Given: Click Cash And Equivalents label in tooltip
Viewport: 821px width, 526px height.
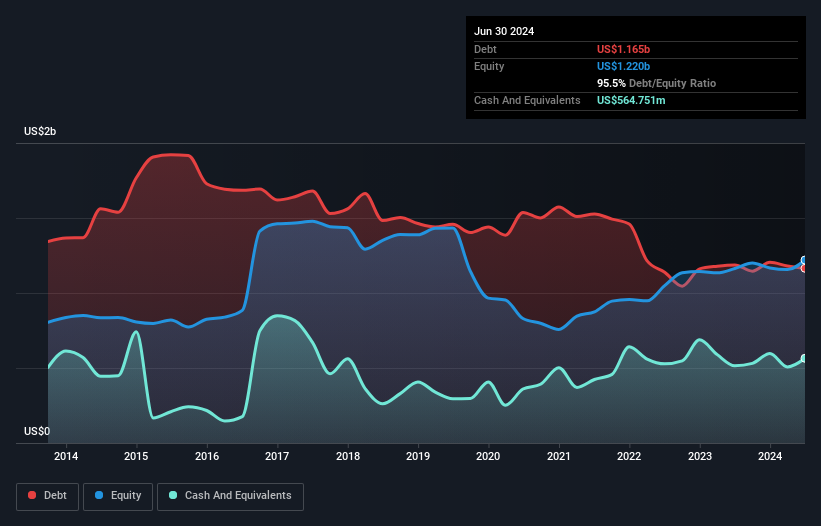Looking at the screenshot, I should tap(527, 100).
